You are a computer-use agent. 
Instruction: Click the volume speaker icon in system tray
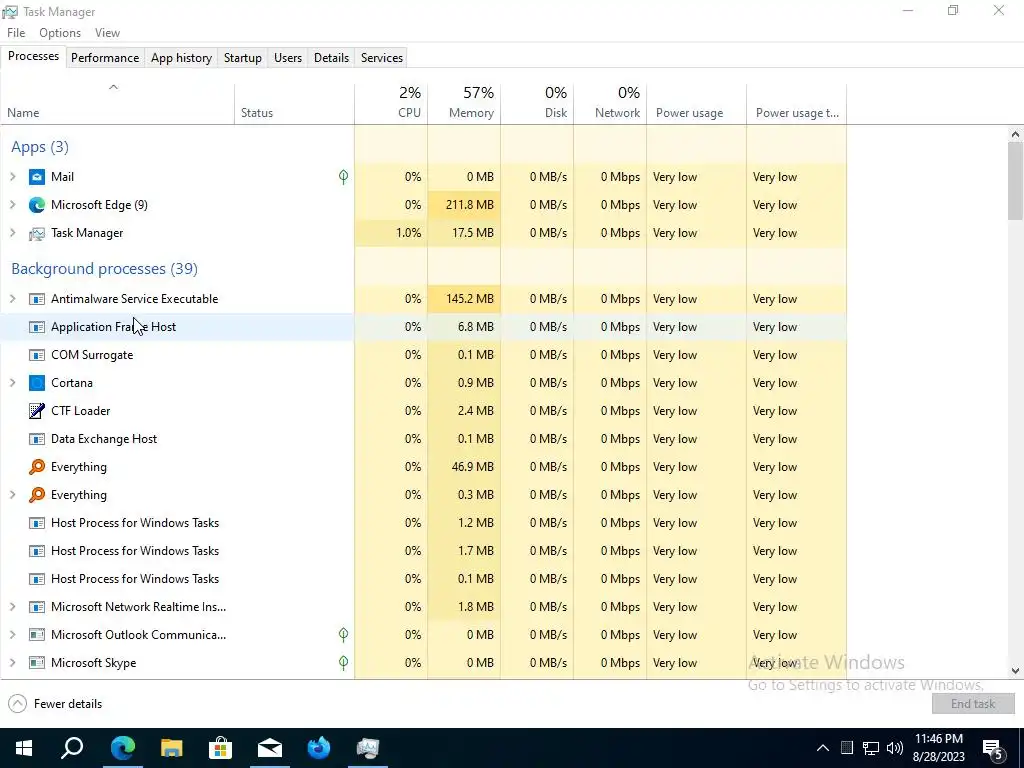[895, 748]
